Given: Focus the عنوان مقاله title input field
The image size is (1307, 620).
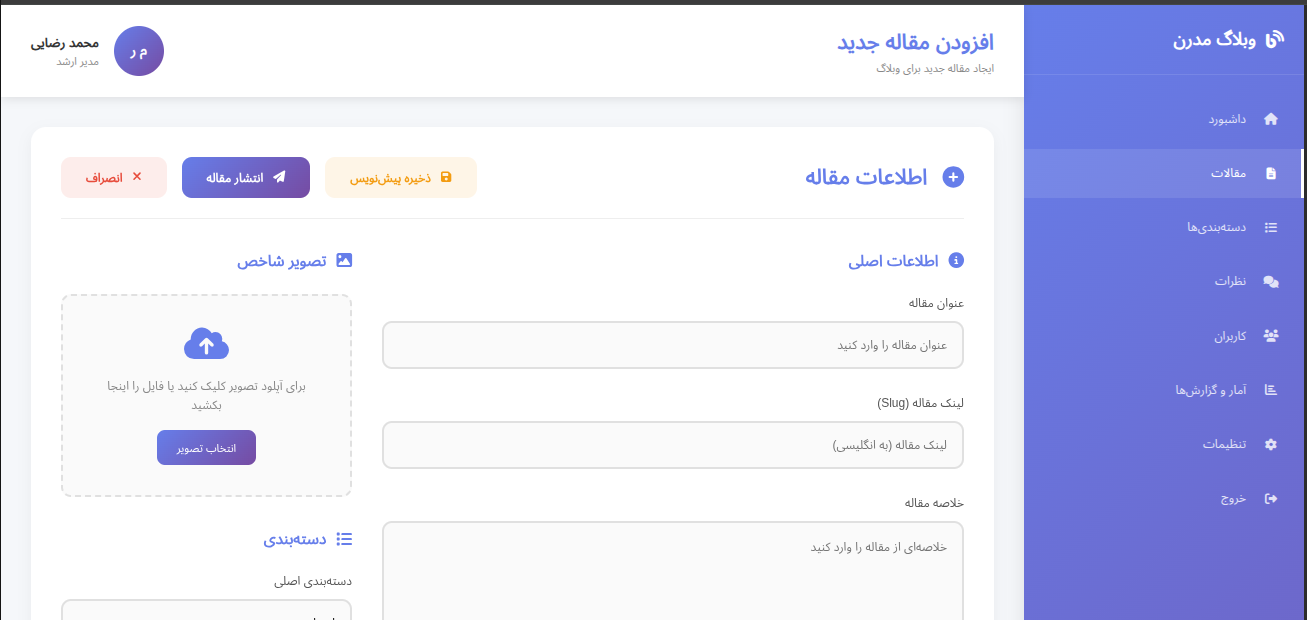Looking at the screenshot, I should [x=672, y=345].
